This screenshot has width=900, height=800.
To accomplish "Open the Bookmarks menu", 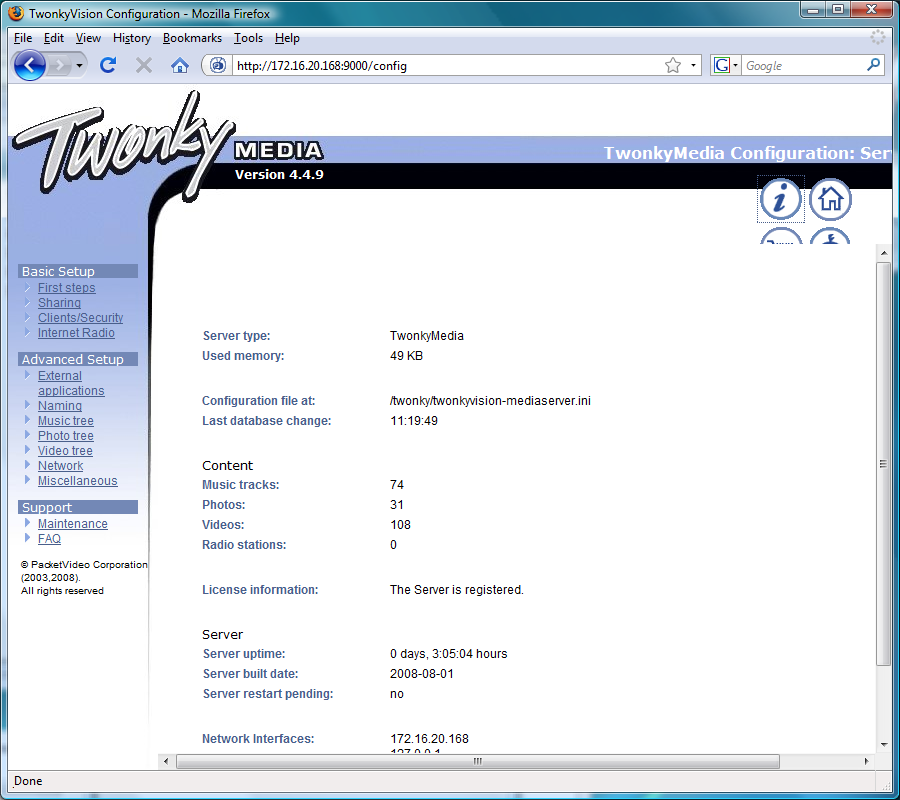I will (192, 38).
